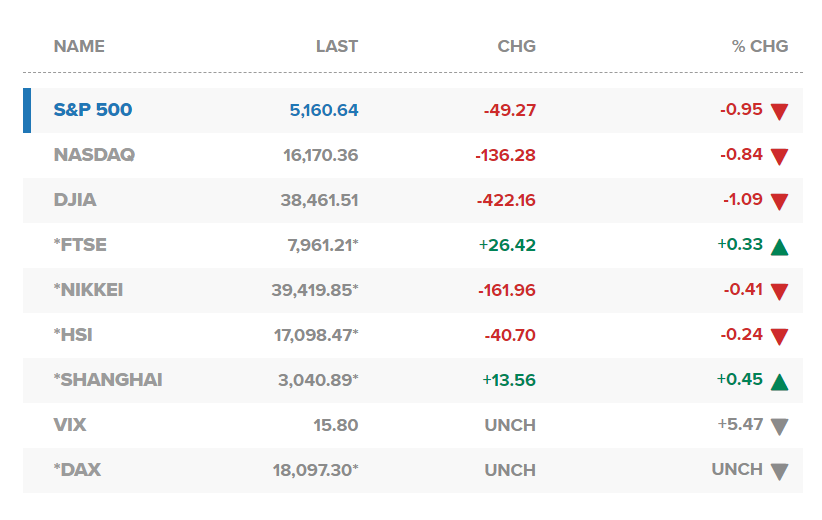Open the *FTSE index quote

tap(80, 245)
